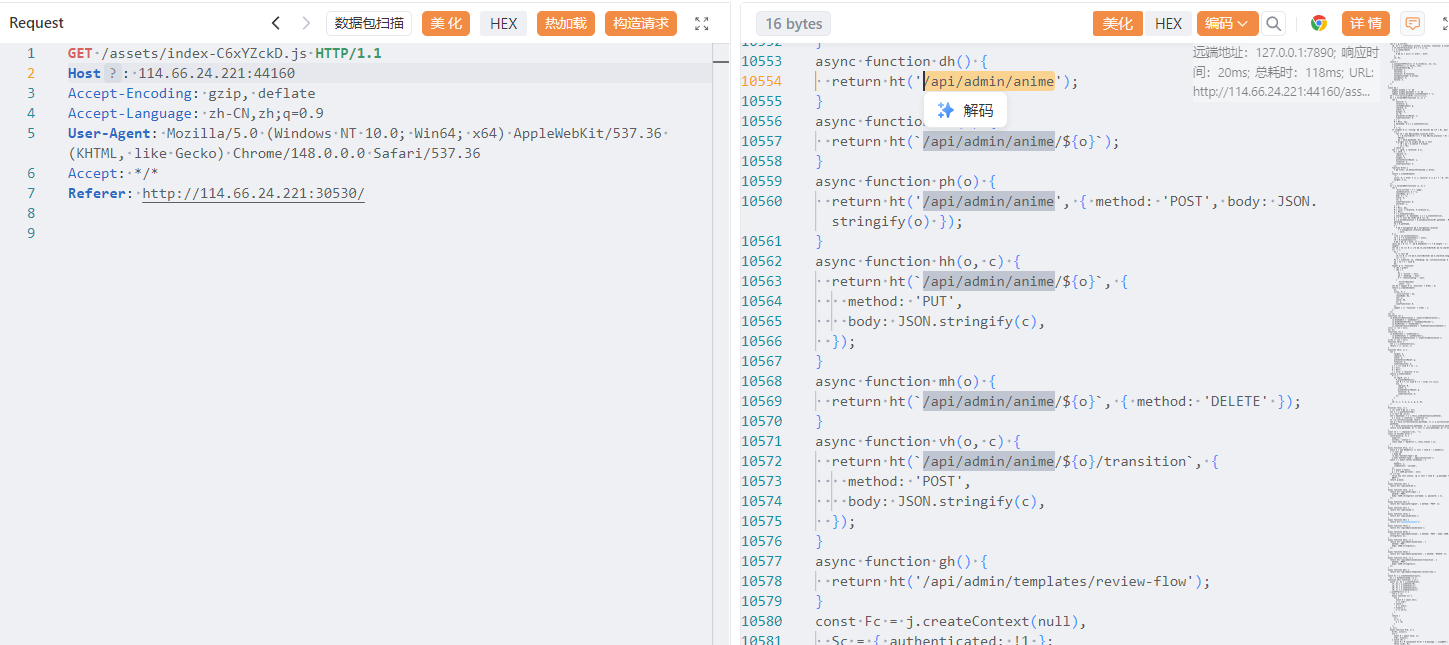Image resolution: width=1449 pixels, height=645 pixels.
Task: Switch response view to HEX
Action: point(1168,23)
